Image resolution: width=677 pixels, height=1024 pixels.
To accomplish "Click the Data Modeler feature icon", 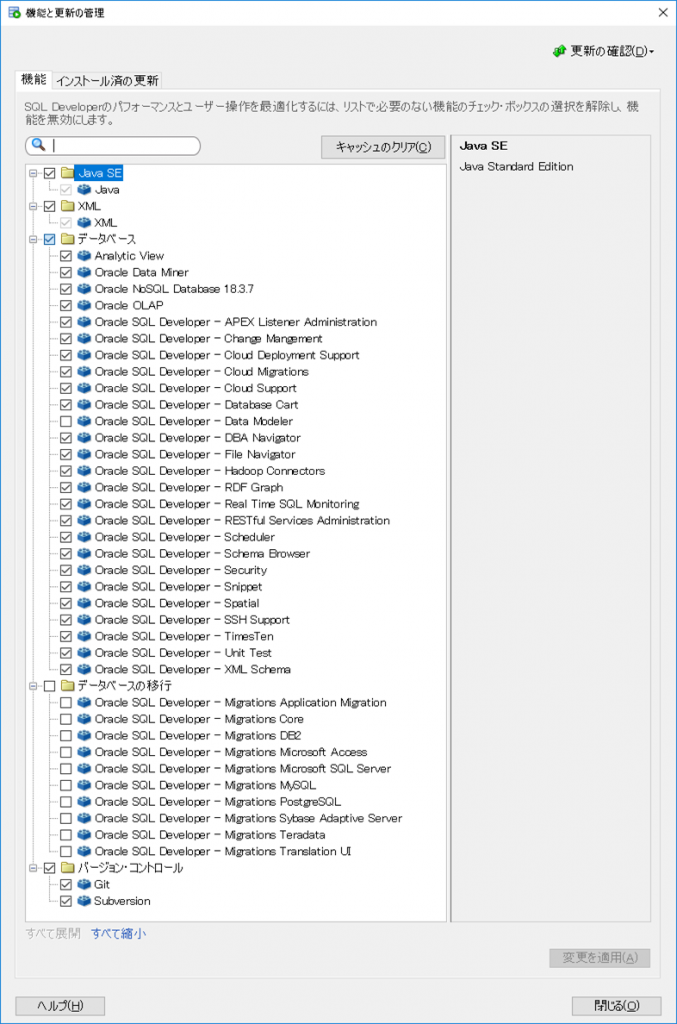I will tap(84, 421).
